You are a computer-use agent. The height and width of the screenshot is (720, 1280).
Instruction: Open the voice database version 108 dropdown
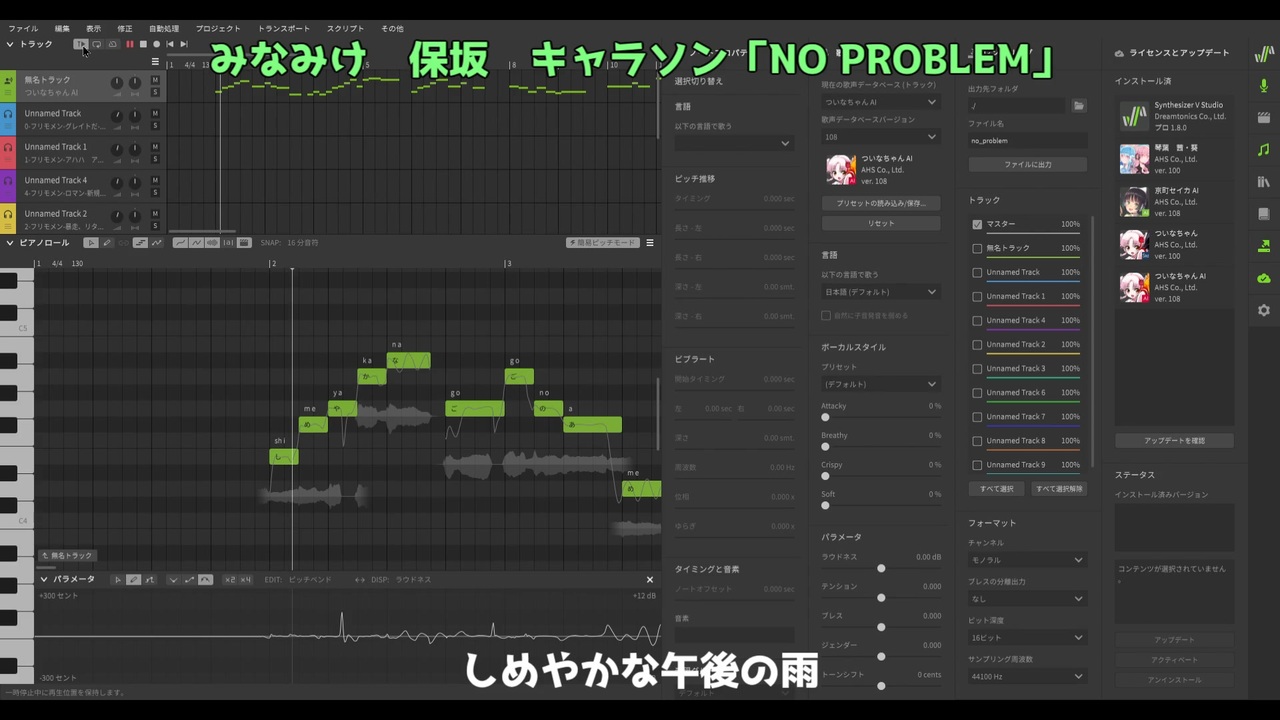pos(881,137)
